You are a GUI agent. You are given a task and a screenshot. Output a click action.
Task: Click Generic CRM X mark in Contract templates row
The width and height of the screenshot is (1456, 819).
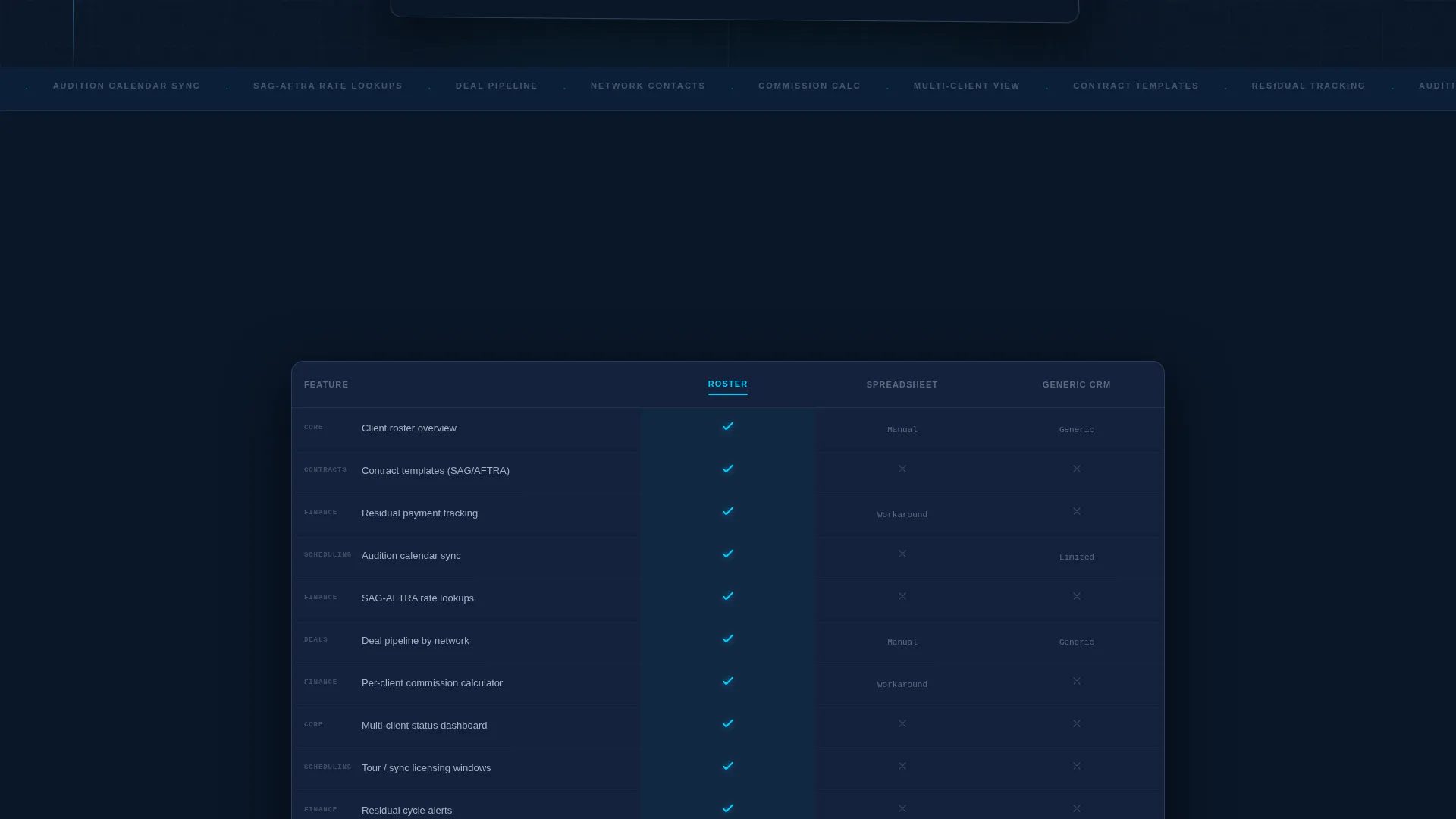click(1077, 469)
